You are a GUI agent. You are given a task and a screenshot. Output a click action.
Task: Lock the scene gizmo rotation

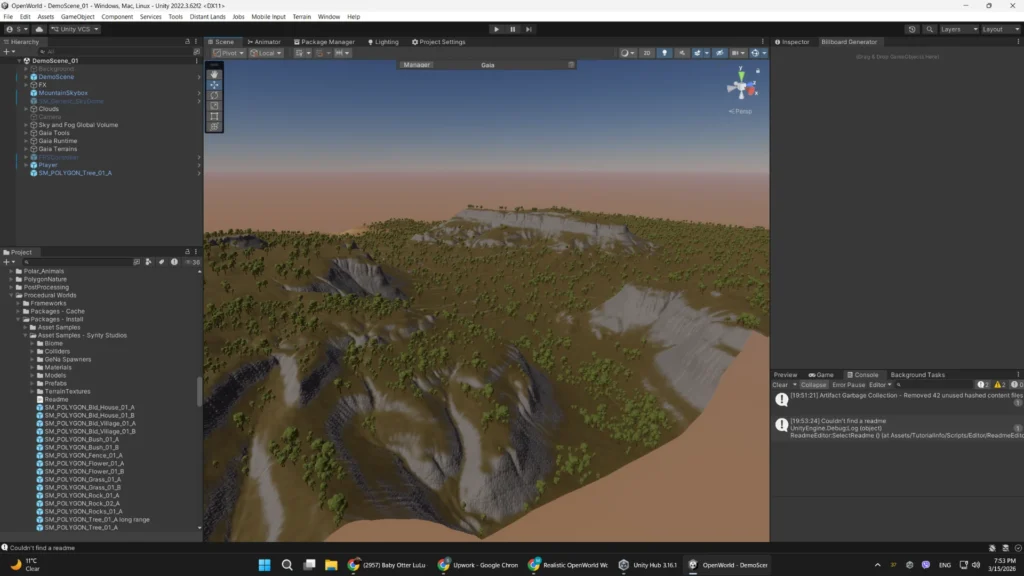[x=758, y=71]
